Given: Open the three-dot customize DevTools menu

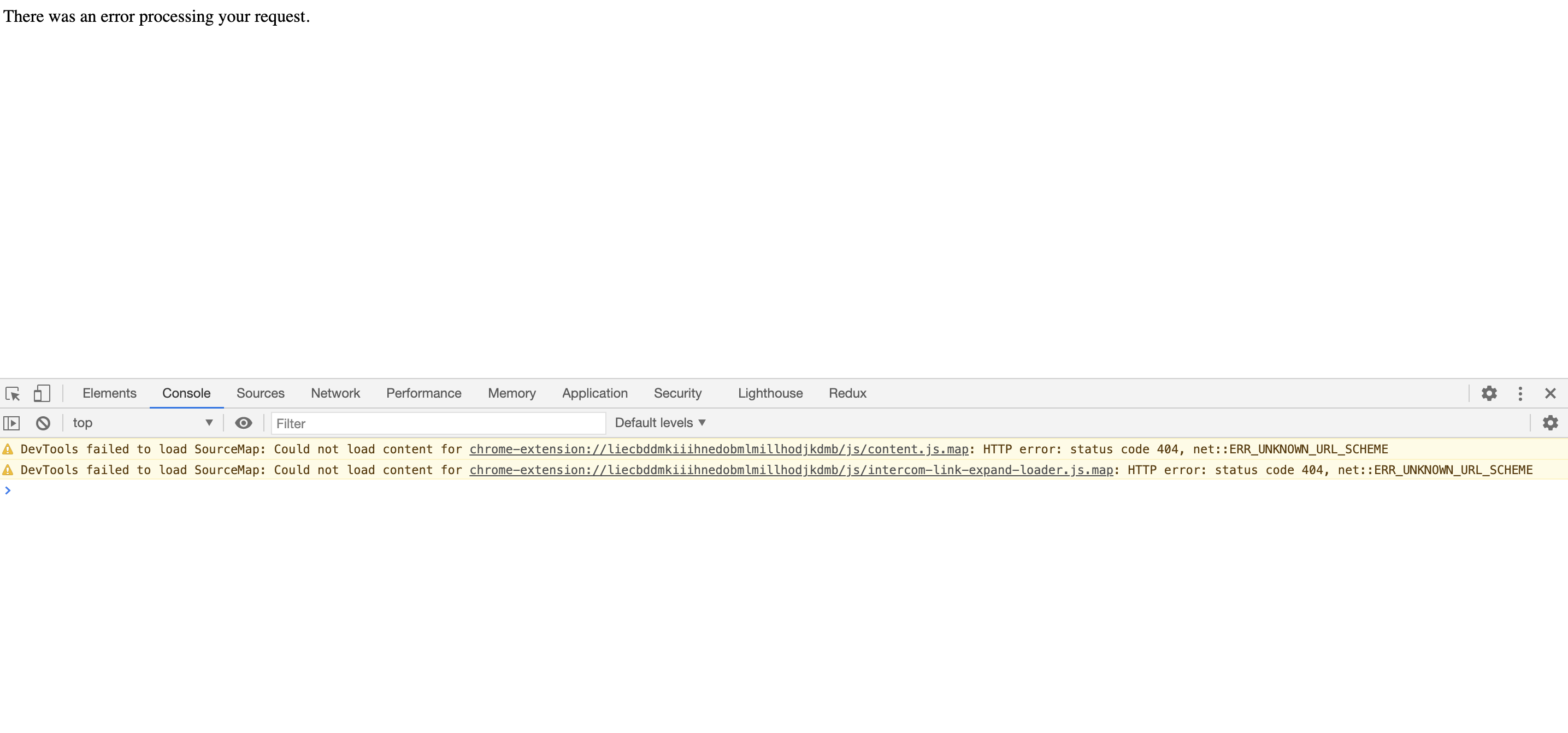Looking at the screenshot, I should click(x=1520, y=394).
